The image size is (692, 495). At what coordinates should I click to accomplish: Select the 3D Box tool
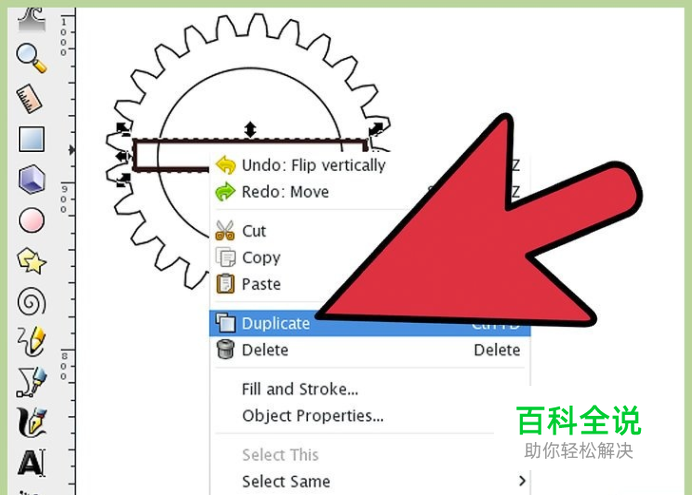[x=32, y=180]
